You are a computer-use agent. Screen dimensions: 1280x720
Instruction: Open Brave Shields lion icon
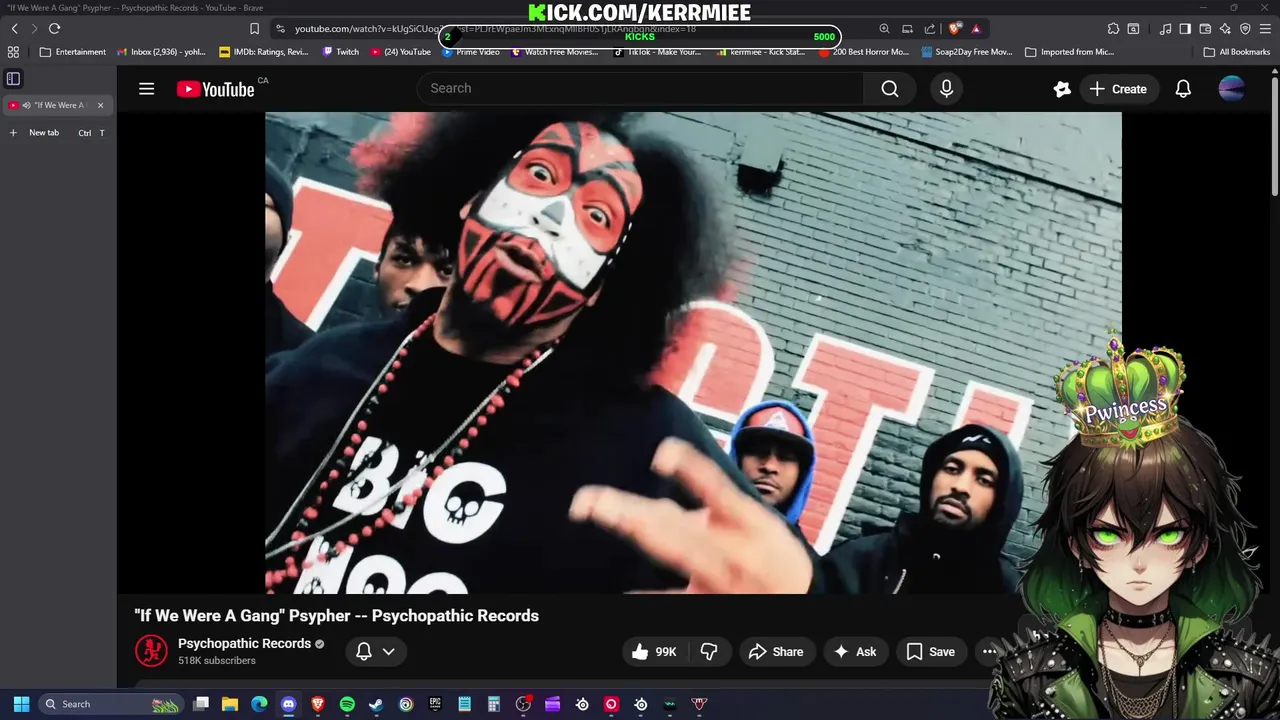[954, 29]
